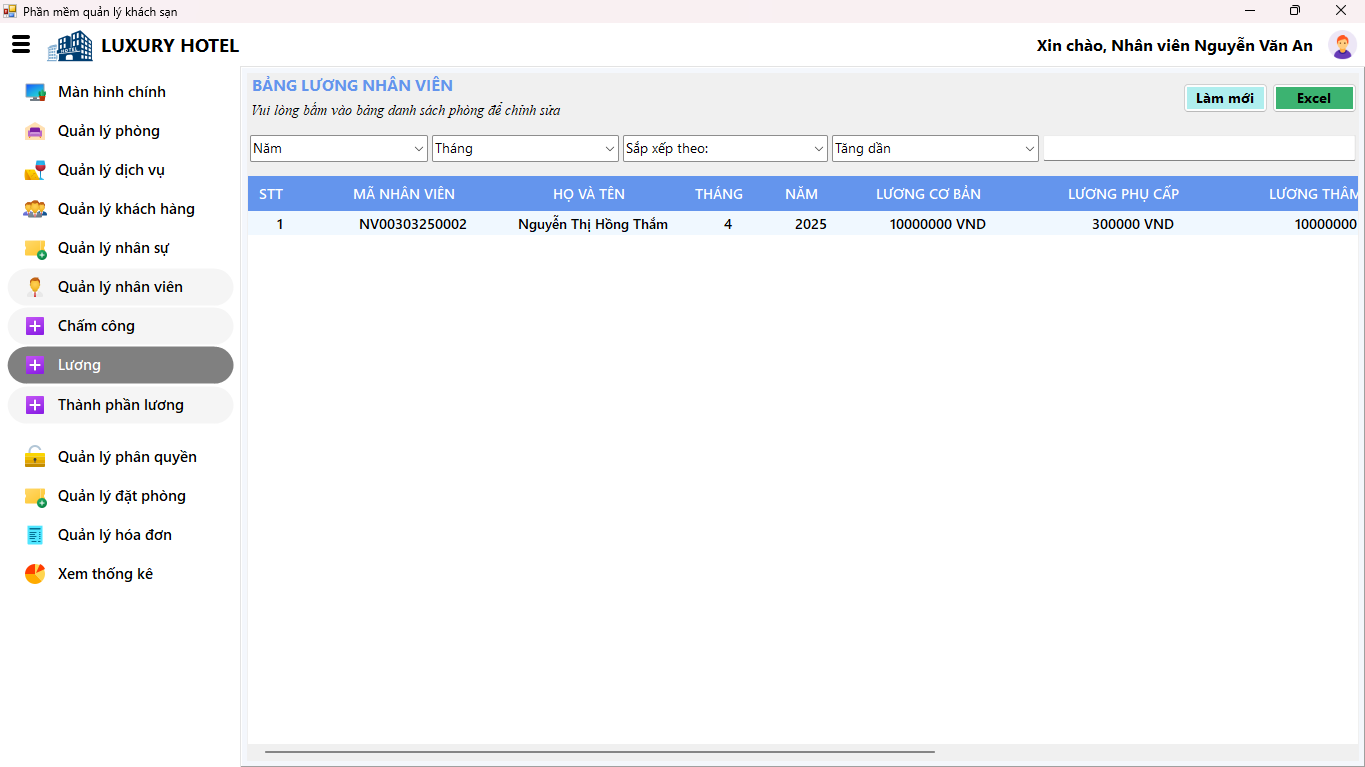The image size is (1365, 767).
Task: Click the Quản lý hóa đơn invoice icon
Action: 35,535
